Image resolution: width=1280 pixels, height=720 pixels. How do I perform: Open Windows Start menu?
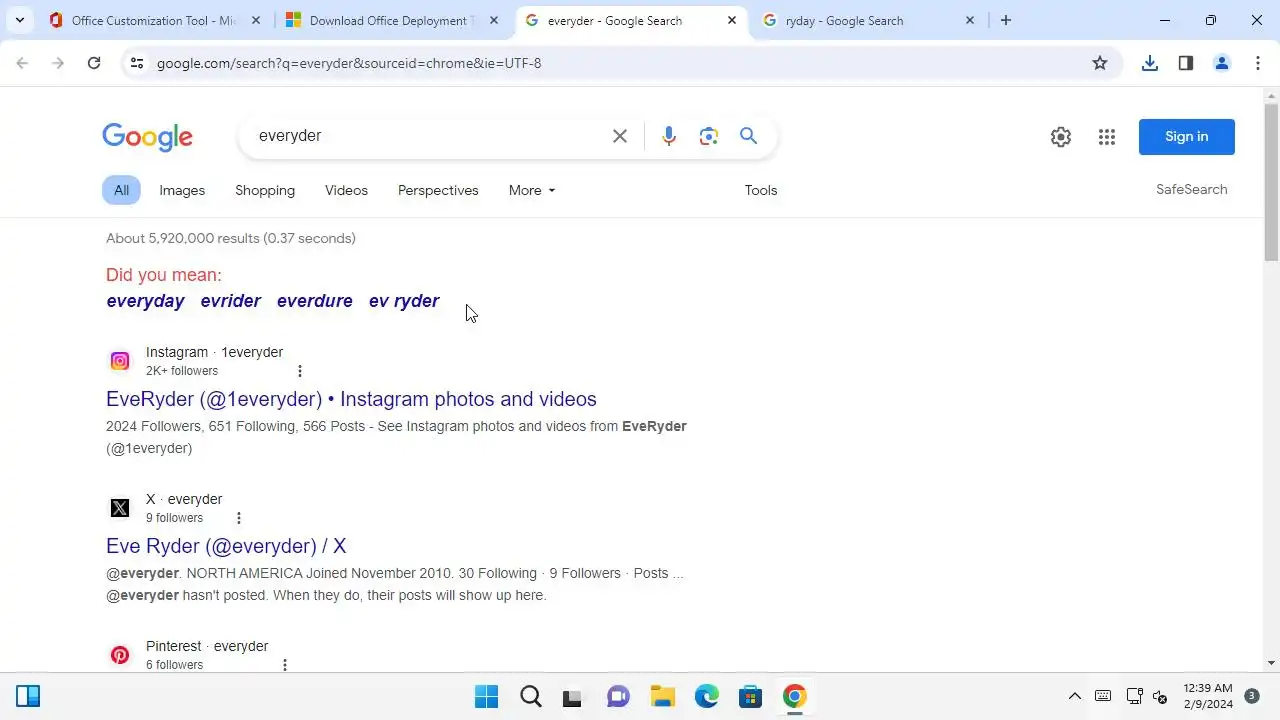point(487,697)
